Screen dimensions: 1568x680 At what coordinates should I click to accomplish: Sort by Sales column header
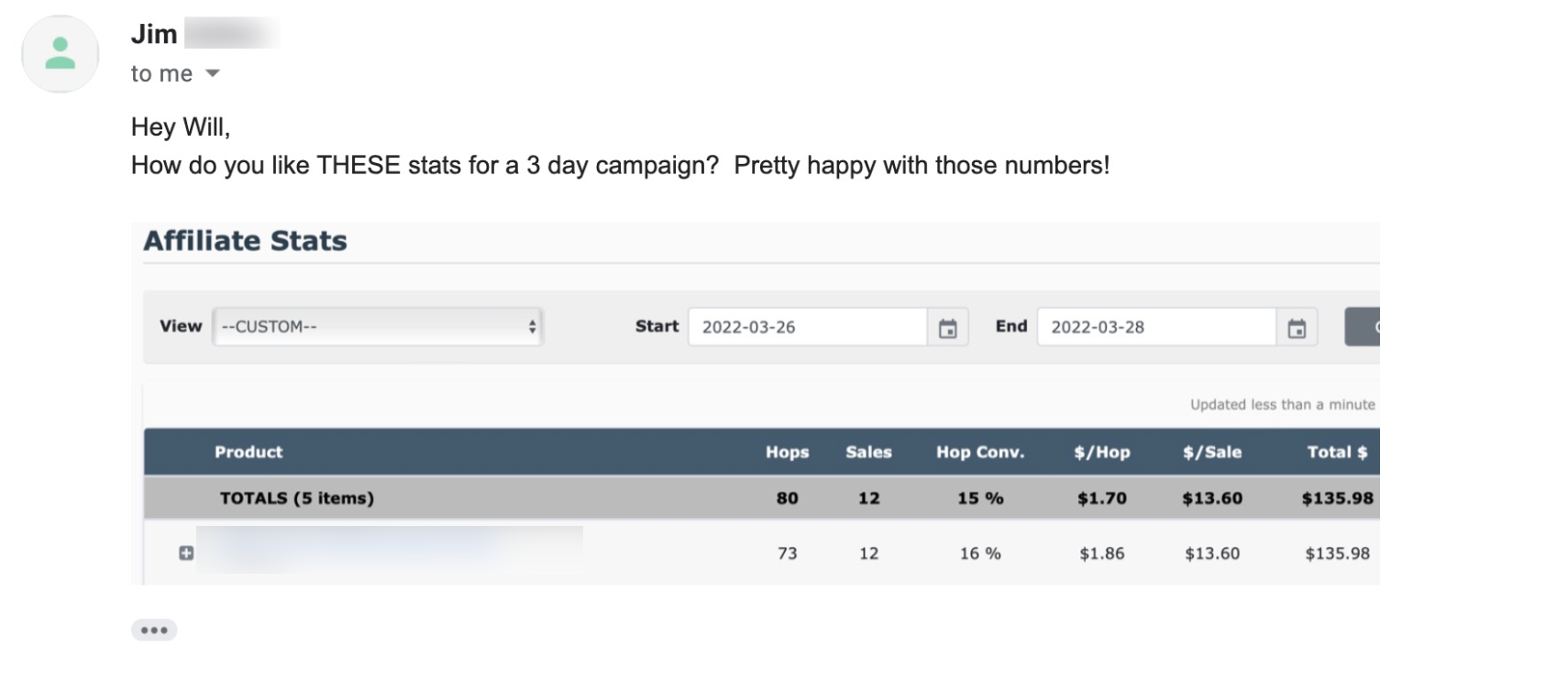(x=868, y=452)
